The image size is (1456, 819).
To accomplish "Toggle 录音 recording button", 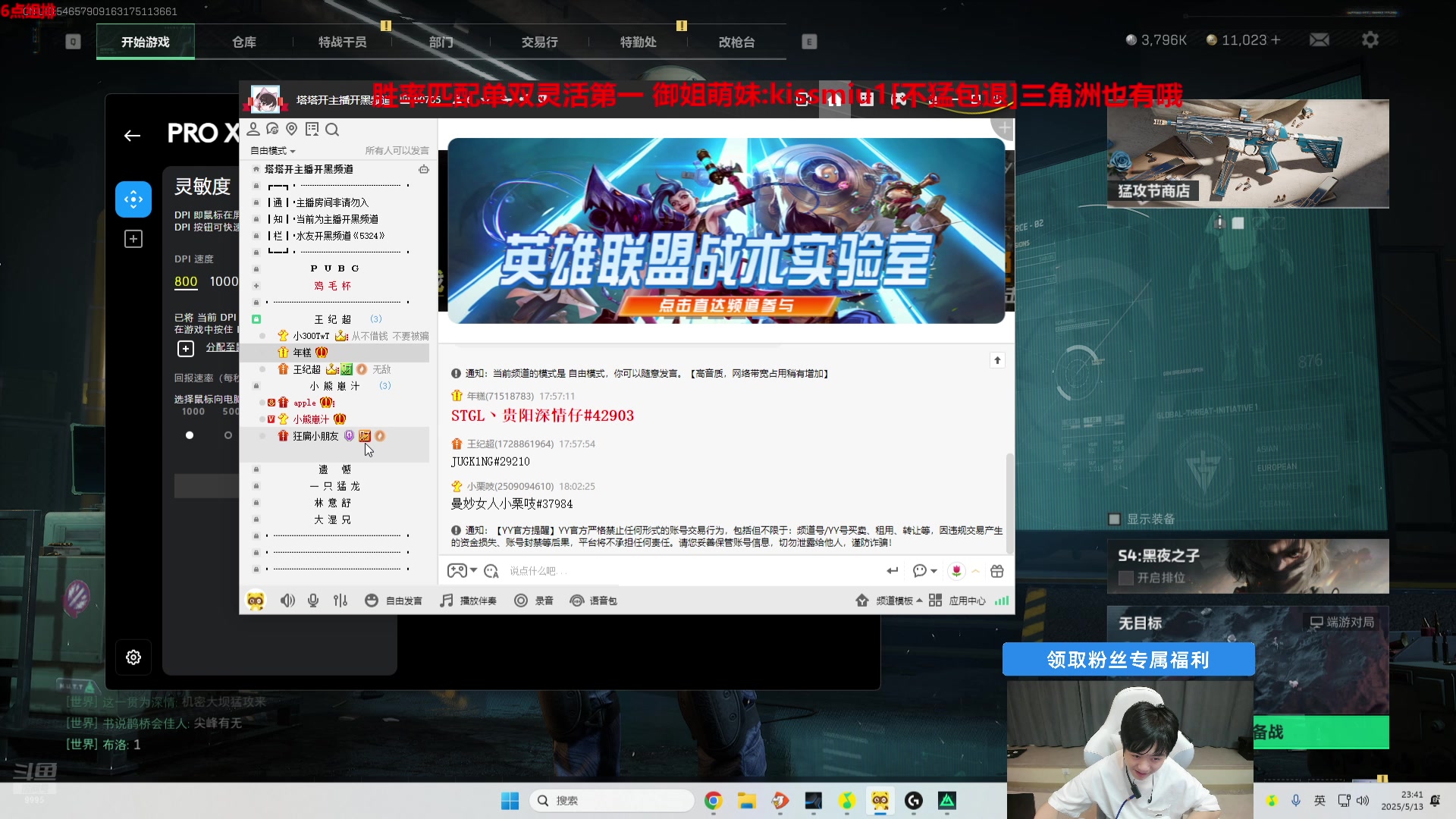I will (534, 601).
